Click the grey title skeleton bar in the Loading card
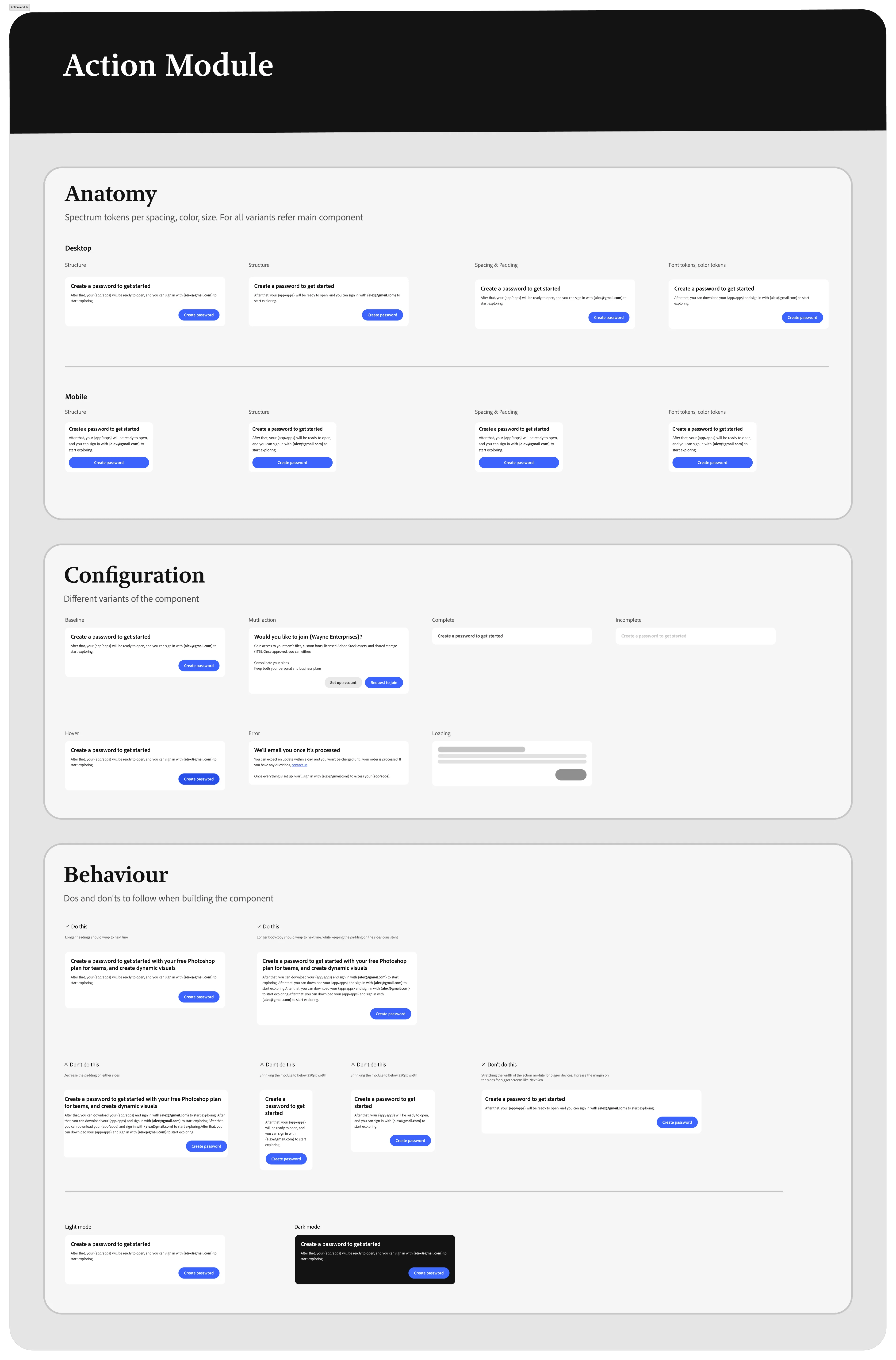 (481, 749)
